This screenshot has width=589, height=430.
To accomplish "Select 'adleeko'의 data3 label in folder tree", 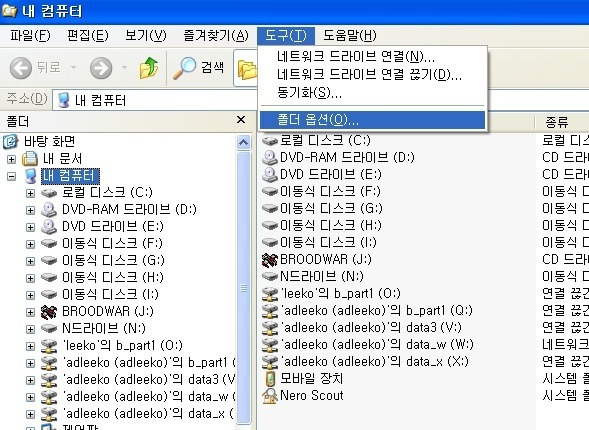I will (149, 379).
